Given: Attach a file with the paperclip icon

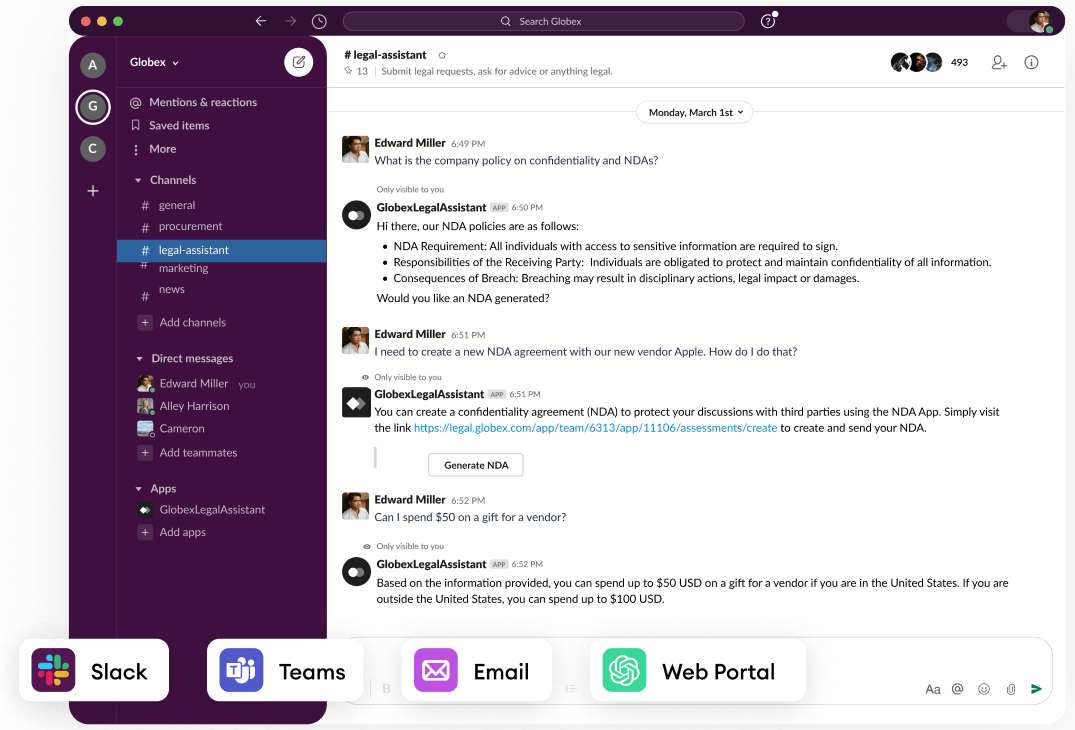Looking at the screenshot, I should pyautogui.click(x=1011, y=689).
